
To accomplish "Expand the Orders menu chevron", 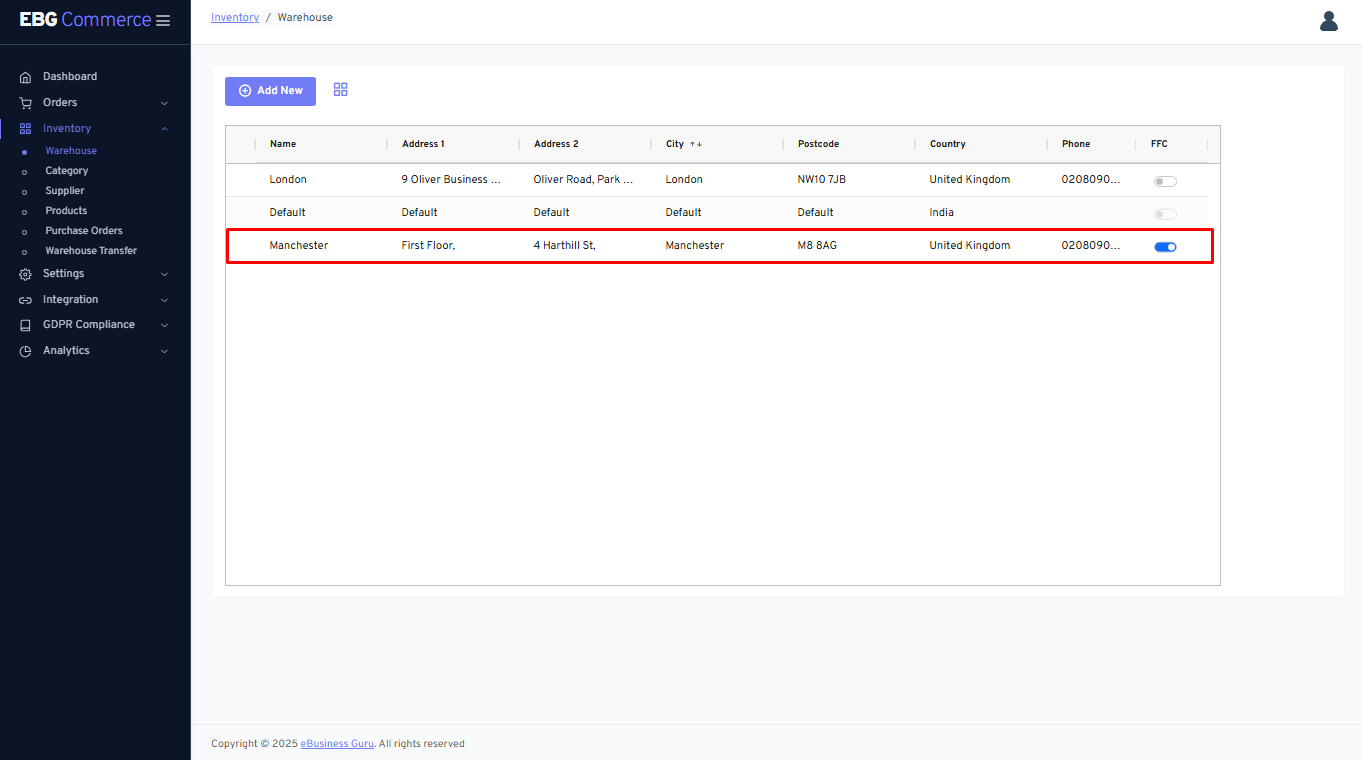I will 165,103.
